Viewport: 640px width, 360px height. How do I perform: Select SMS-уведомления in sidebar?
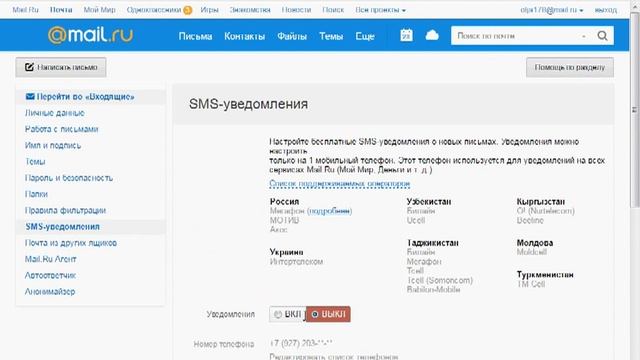pyautogui.click(x=62, y=227)
